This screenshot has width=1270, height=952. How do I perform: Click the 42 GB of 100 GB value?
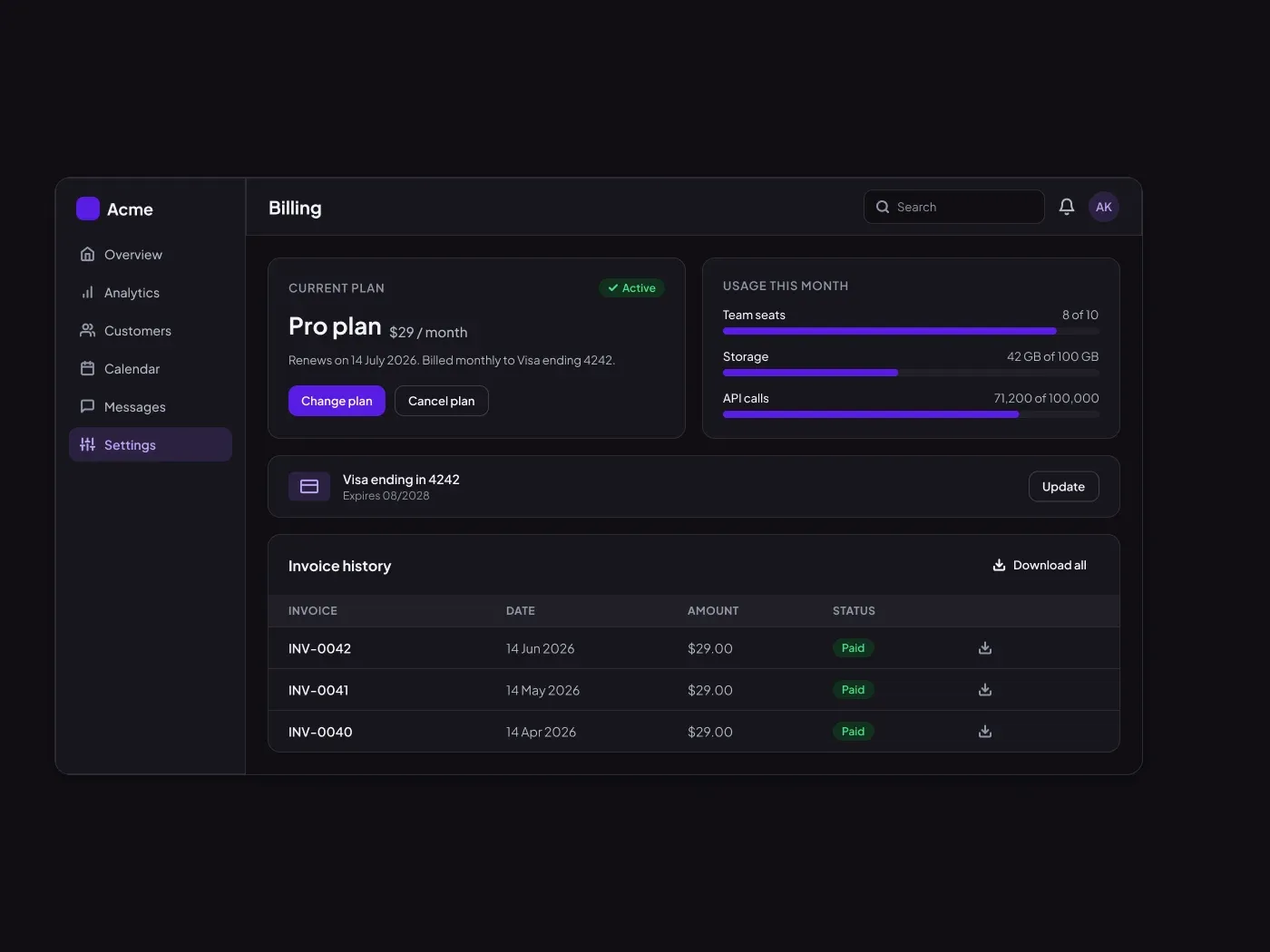coord(1052,356)
